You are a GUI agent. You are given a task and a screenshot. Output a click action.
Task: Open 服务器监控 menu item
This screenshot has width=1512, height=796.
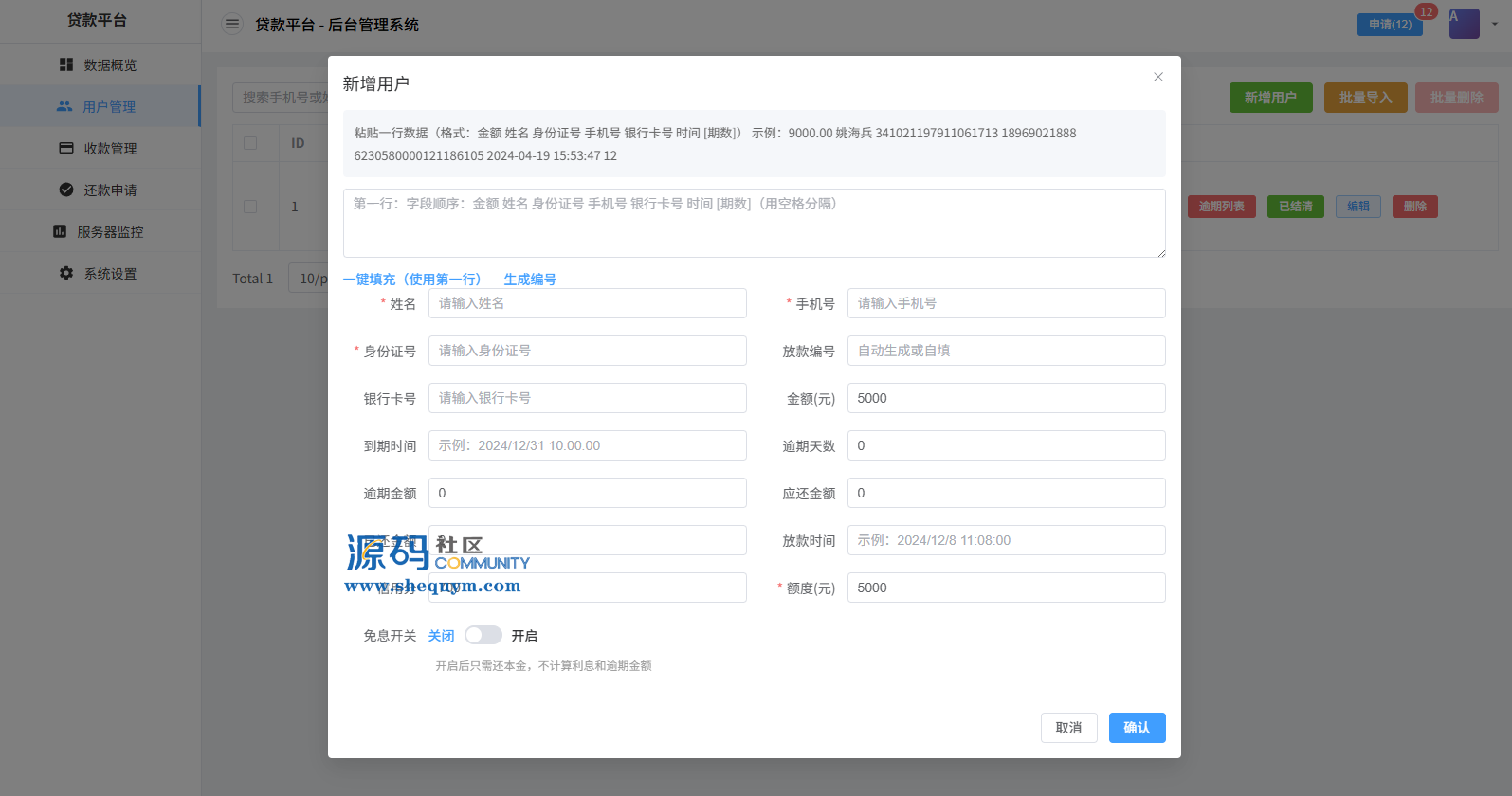[110, 231]
